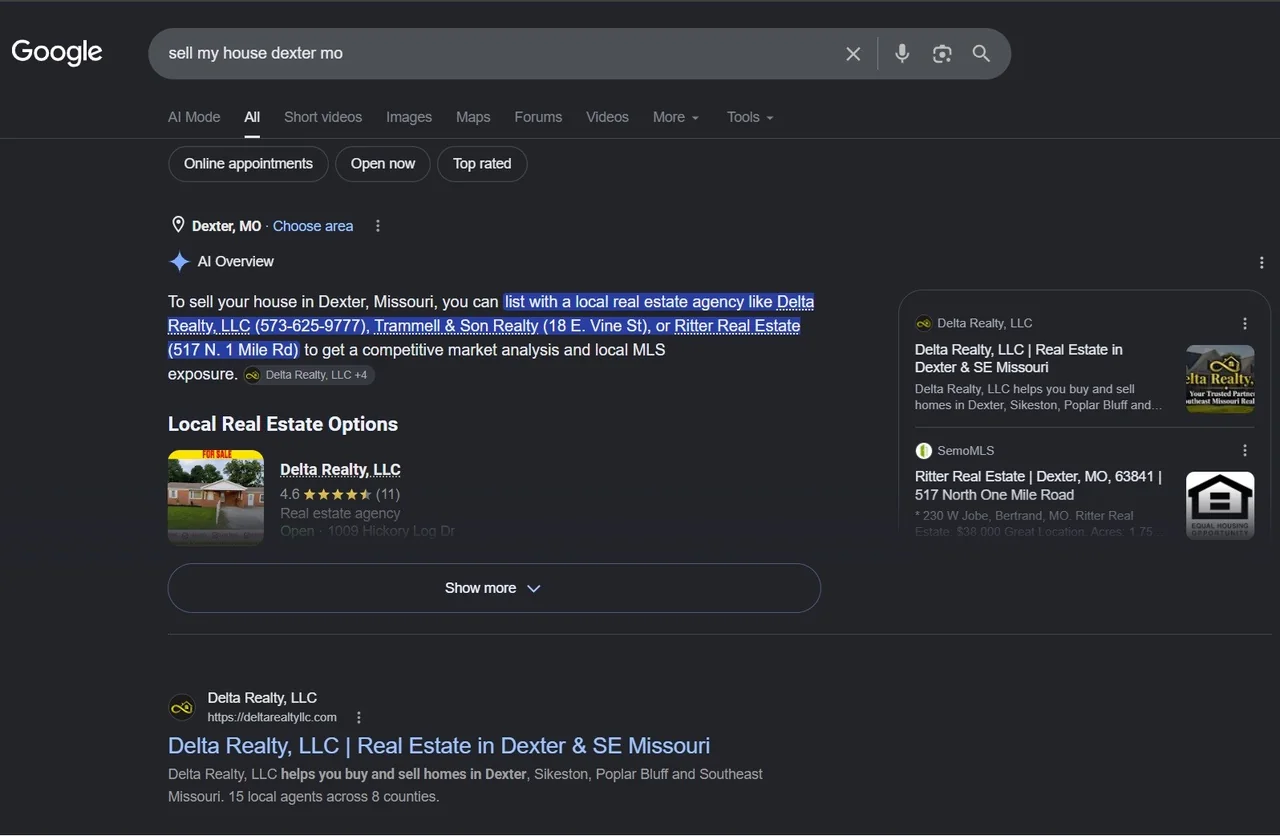Apply the Open now filter chip
The width and height of the screenshot is (1280, 836).
click(383, 164)
